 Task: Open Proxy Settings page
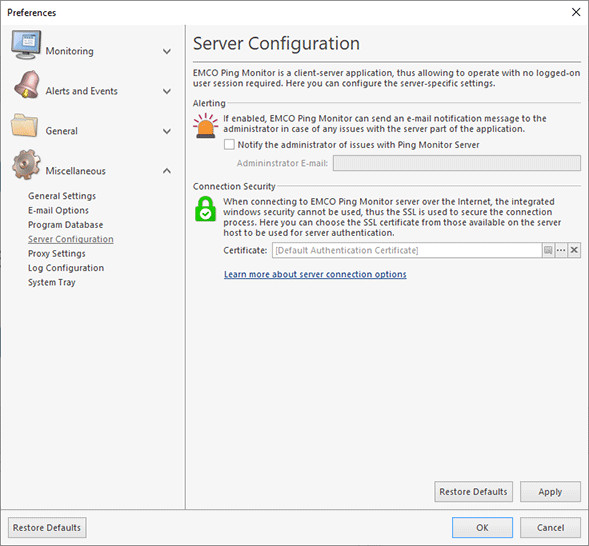coord(57,253)
